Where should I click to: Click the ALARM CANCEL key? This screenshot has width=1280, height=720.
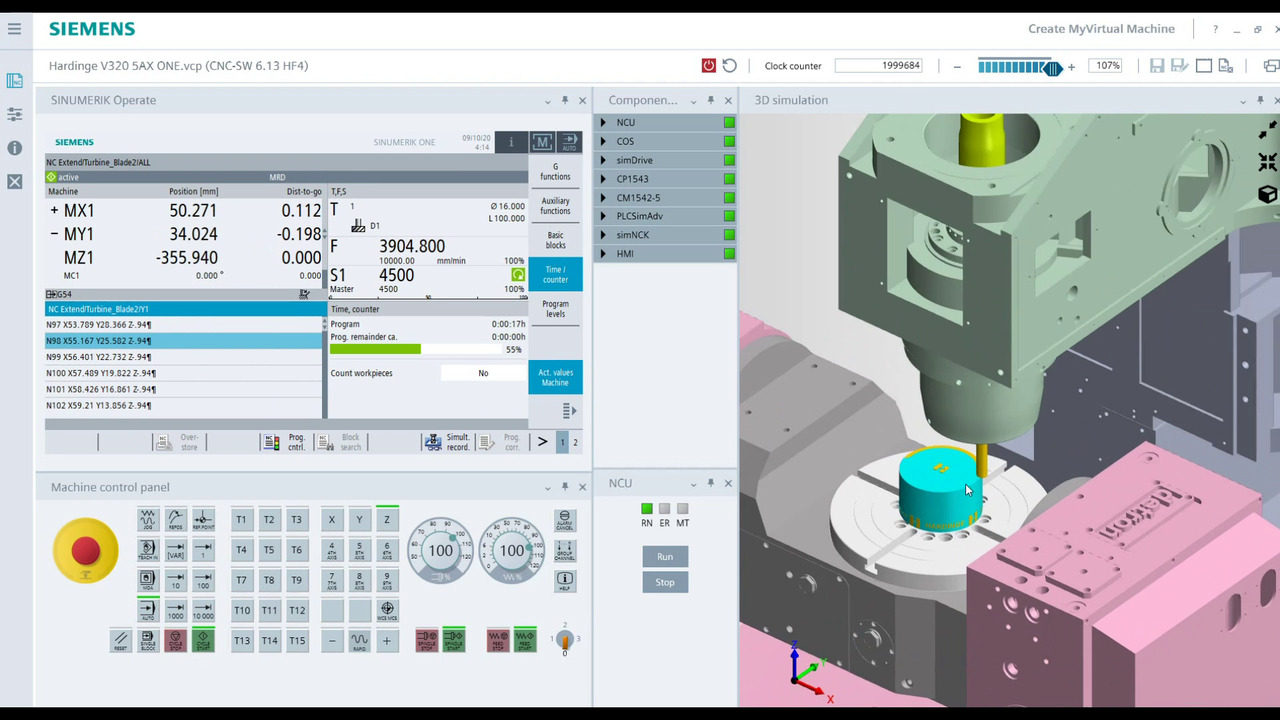click(x=565, y=520)
